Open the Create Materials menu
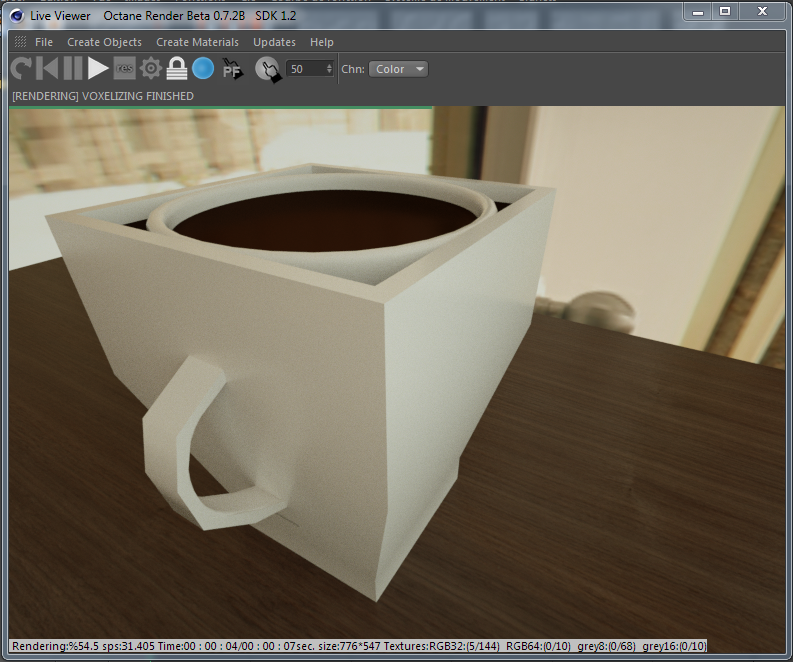The height and width of the screenshot is (662, 793). point(197,42)
